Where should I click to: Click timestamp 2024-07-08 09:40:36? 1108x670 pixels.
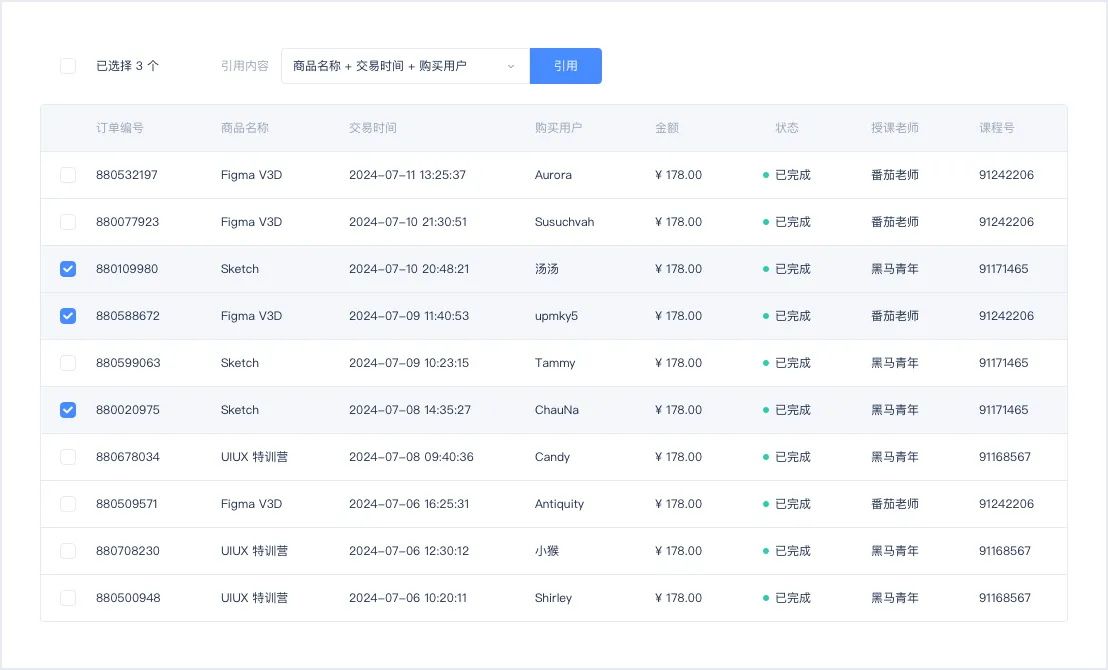coord(411,457)
